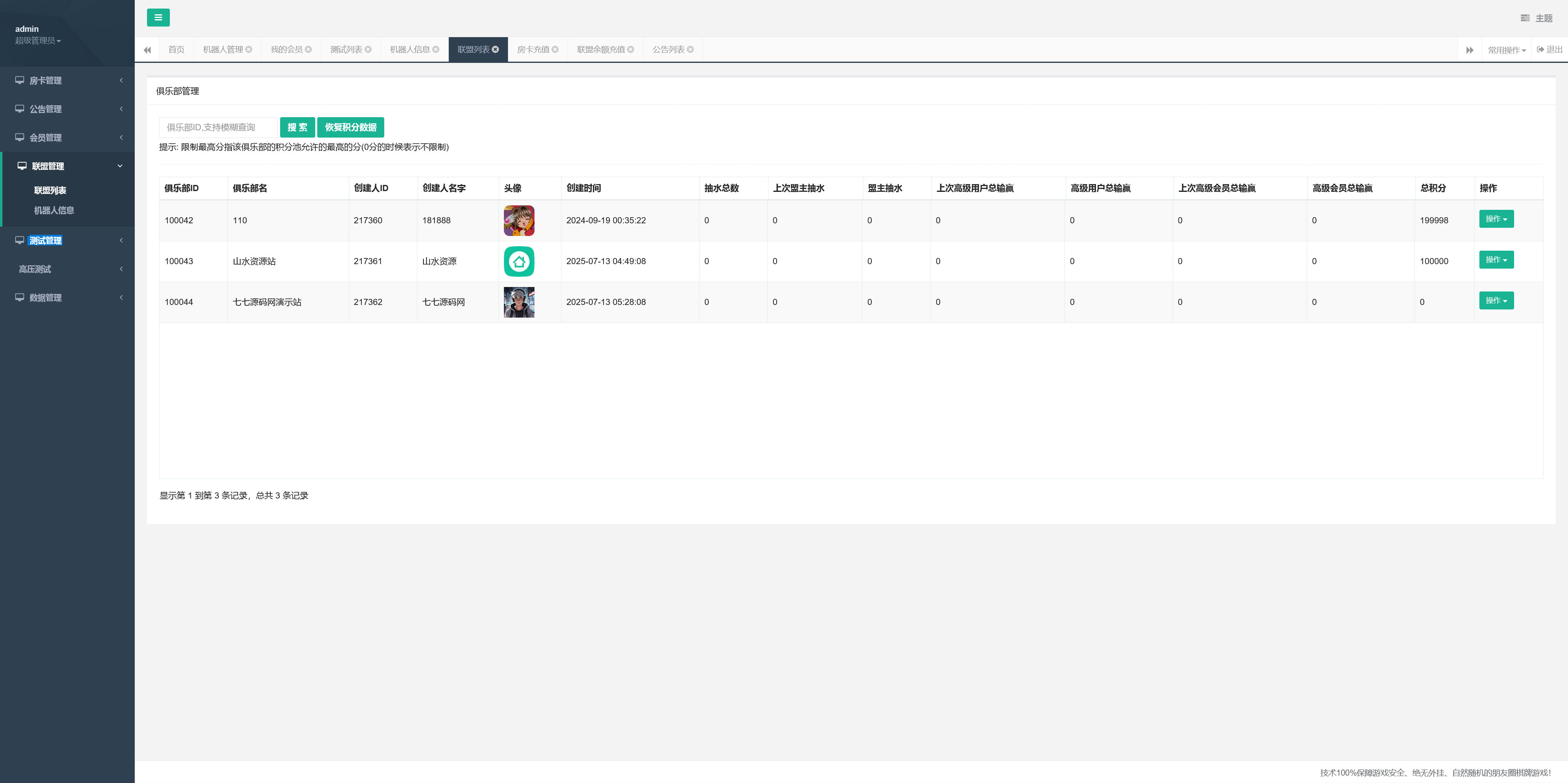Select 机器人信息 in the sidebar submenu
The width and height of the screenshot is (1568, 783).
[x=53, y=211]
